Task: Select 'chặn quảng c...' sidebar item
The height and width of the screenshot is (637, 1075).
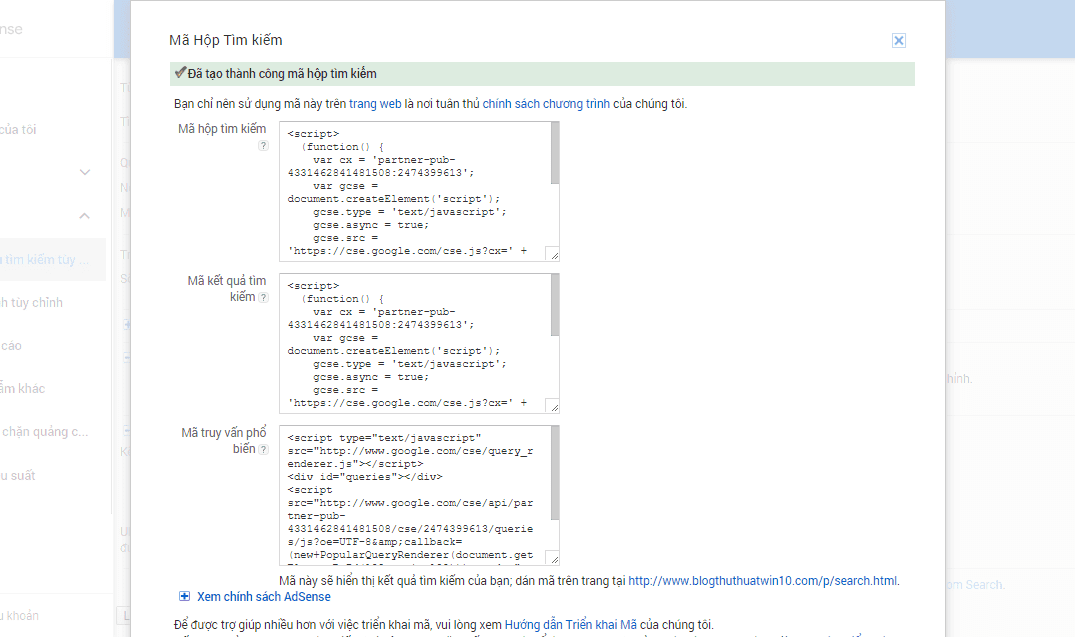Action: point(45,432)
